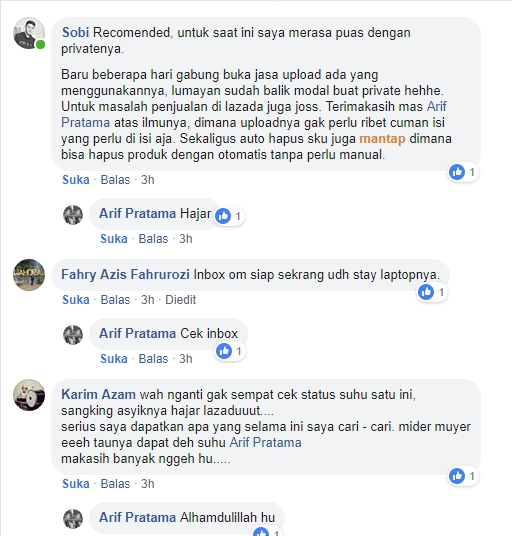Open the like reaction on Karim Azam's comment
The image size is (512, 536).
[x=463, y=476]
